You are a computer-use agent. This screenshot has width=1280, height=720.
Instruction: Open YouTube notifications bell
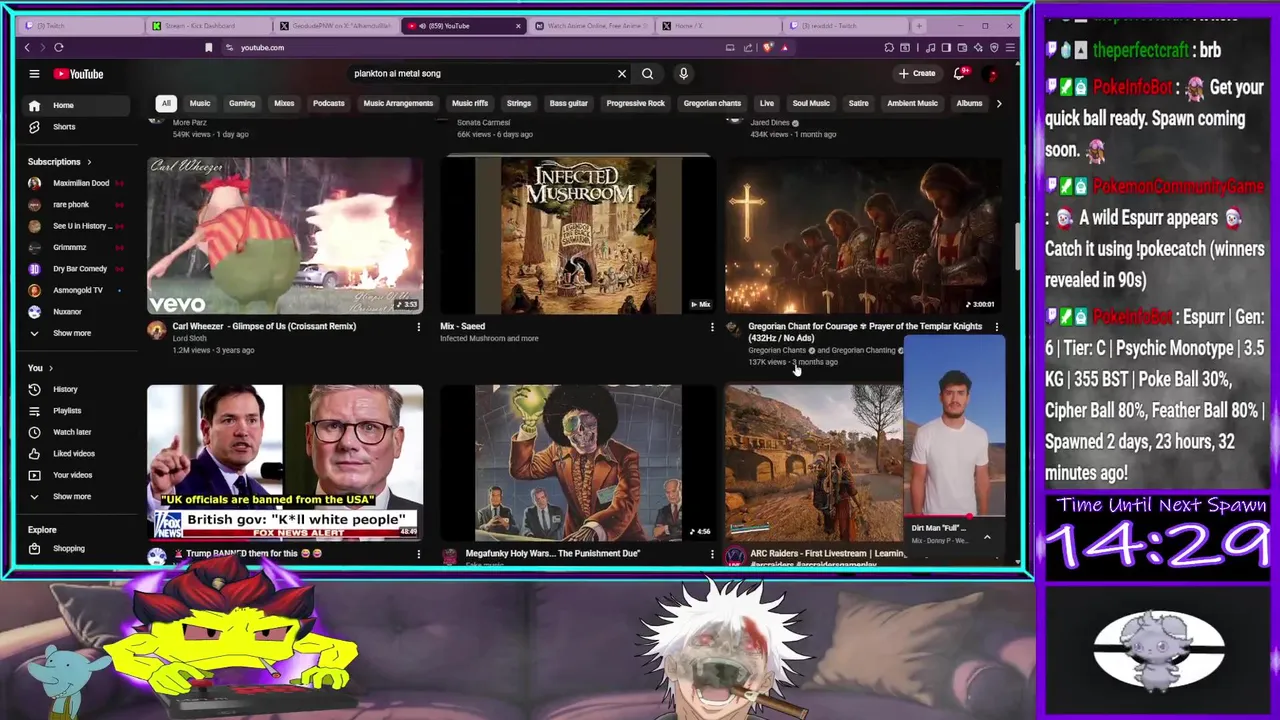(x=960, y=73)
